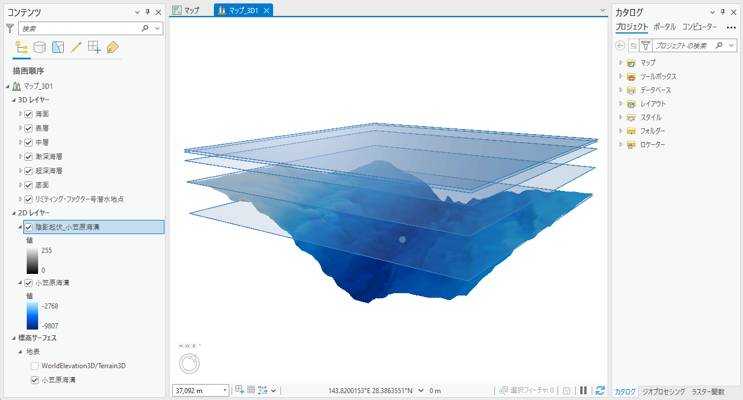
Task: Toggle the 陰影起伏_小笠原海溝 layer checkbox
Action: click(x=28, y=227)
